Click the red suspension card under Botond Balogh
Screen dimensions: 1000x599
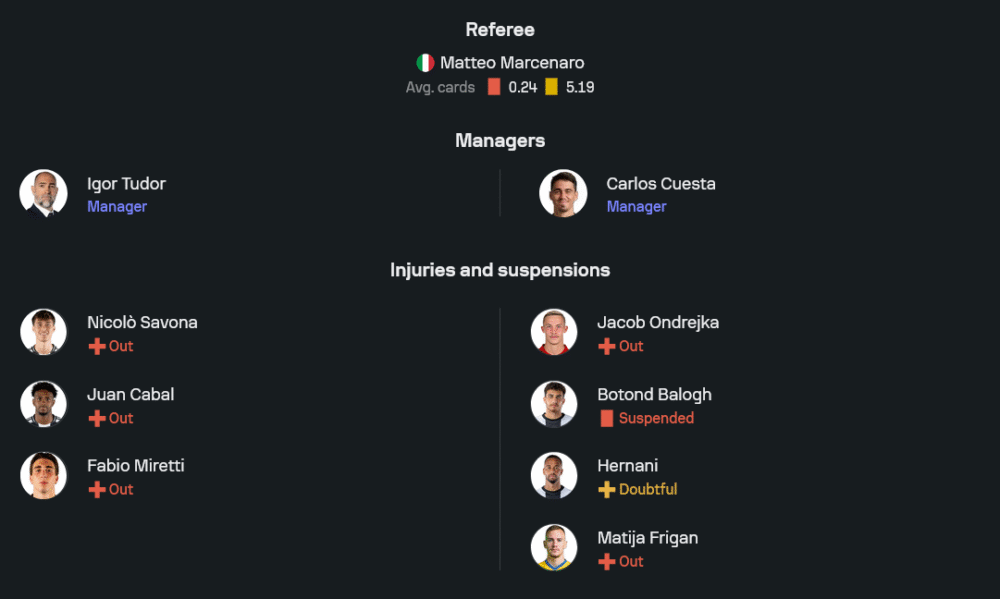[606, 418]
